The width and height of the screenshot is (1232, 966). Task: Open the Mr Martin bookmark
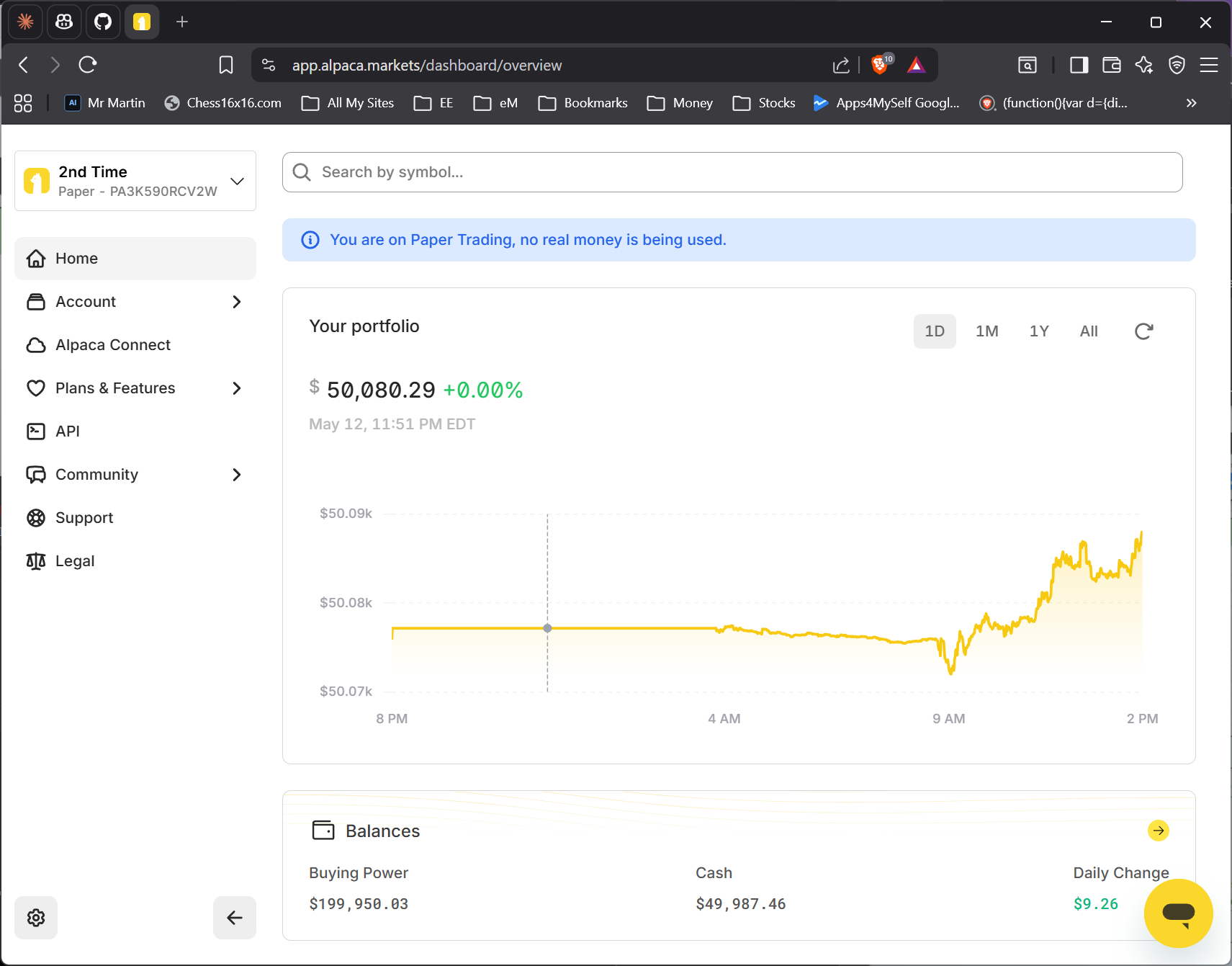click(105, 103)
